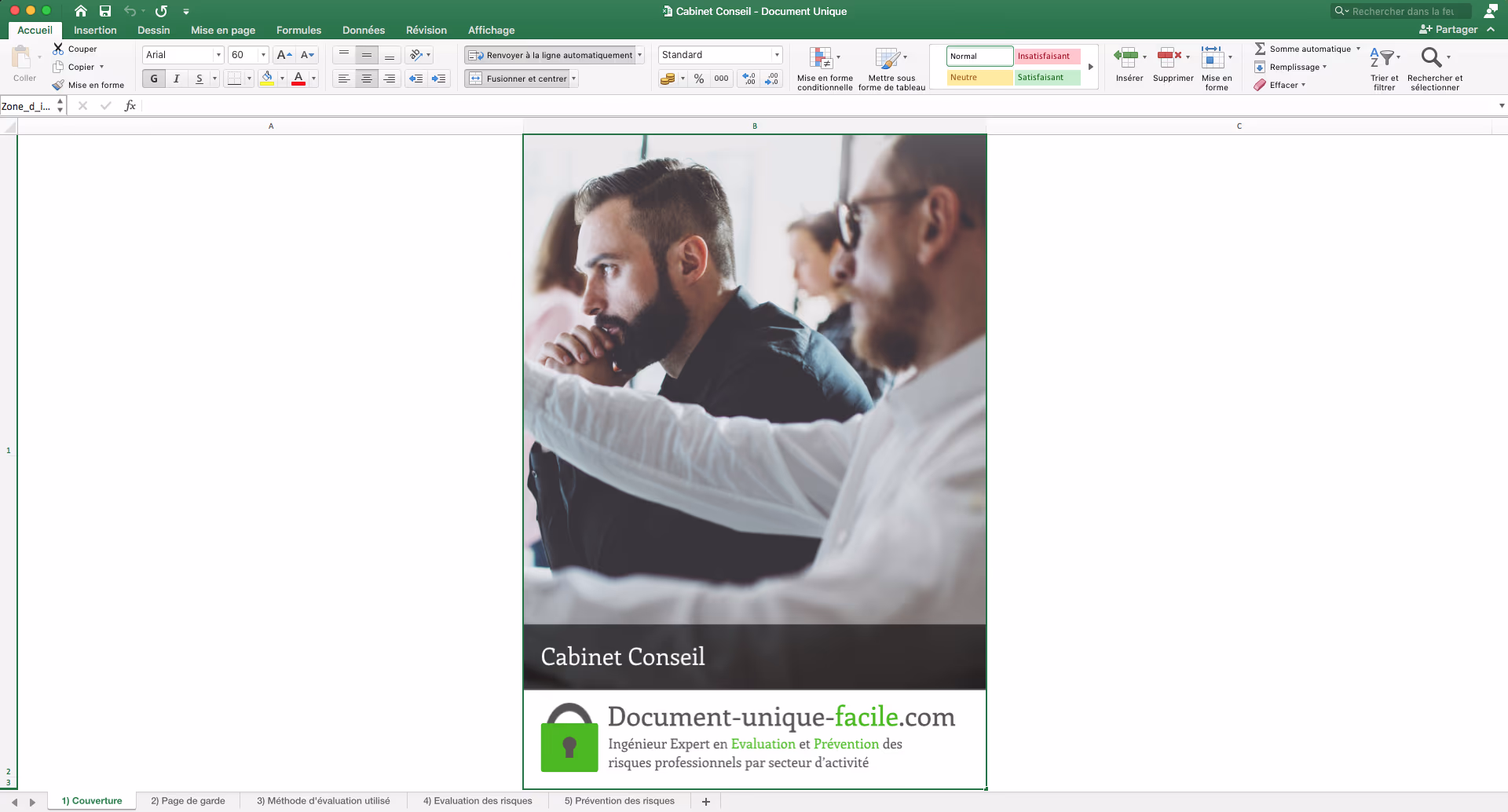1508x812 pixels.
Task: Apply Mise en forme format painter
Action: click(88, 85)
